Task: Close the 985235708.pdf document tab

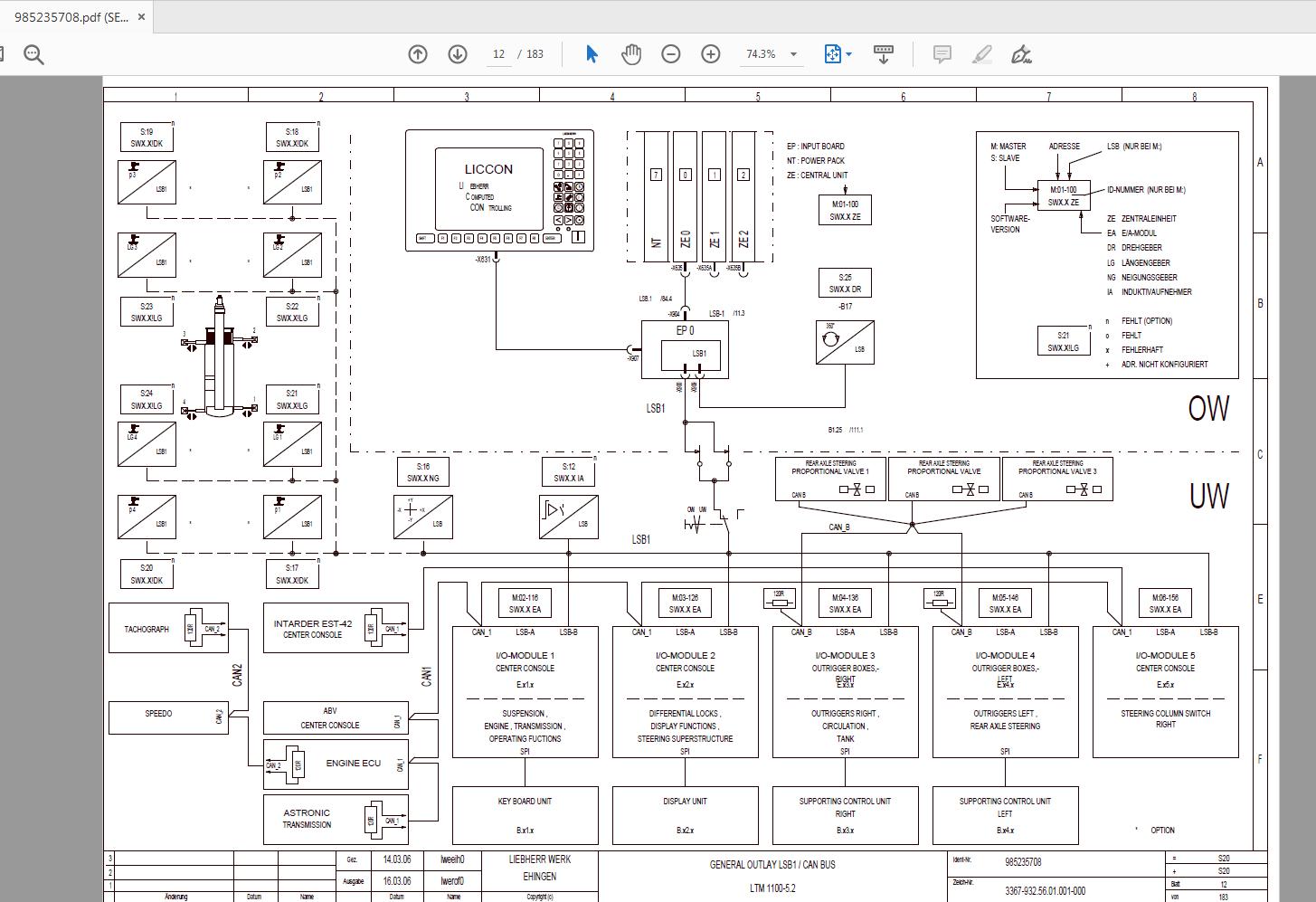Action: coord(141,16)
